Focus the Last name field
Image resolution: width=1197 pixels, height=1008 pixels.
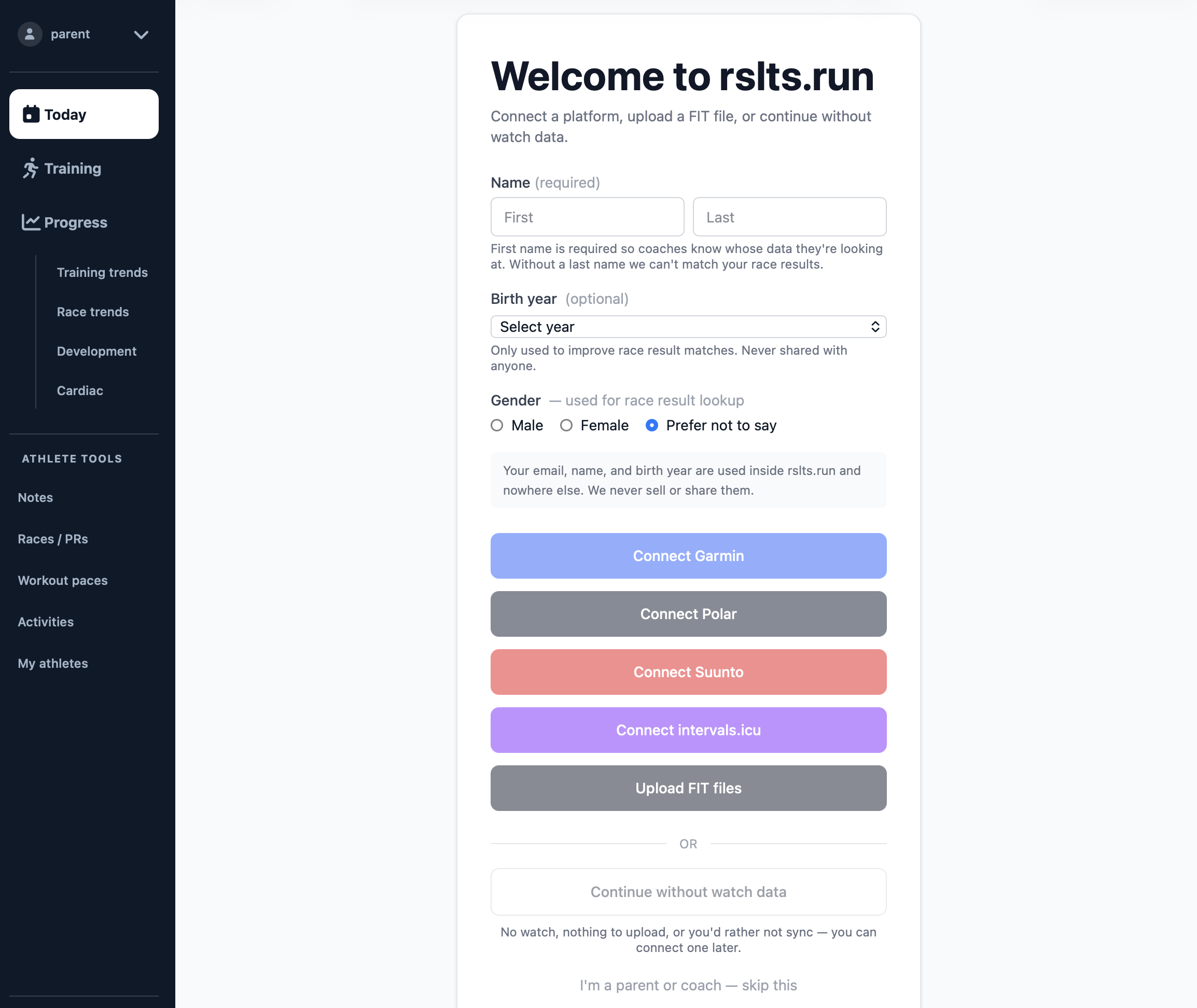pos(789,217)
